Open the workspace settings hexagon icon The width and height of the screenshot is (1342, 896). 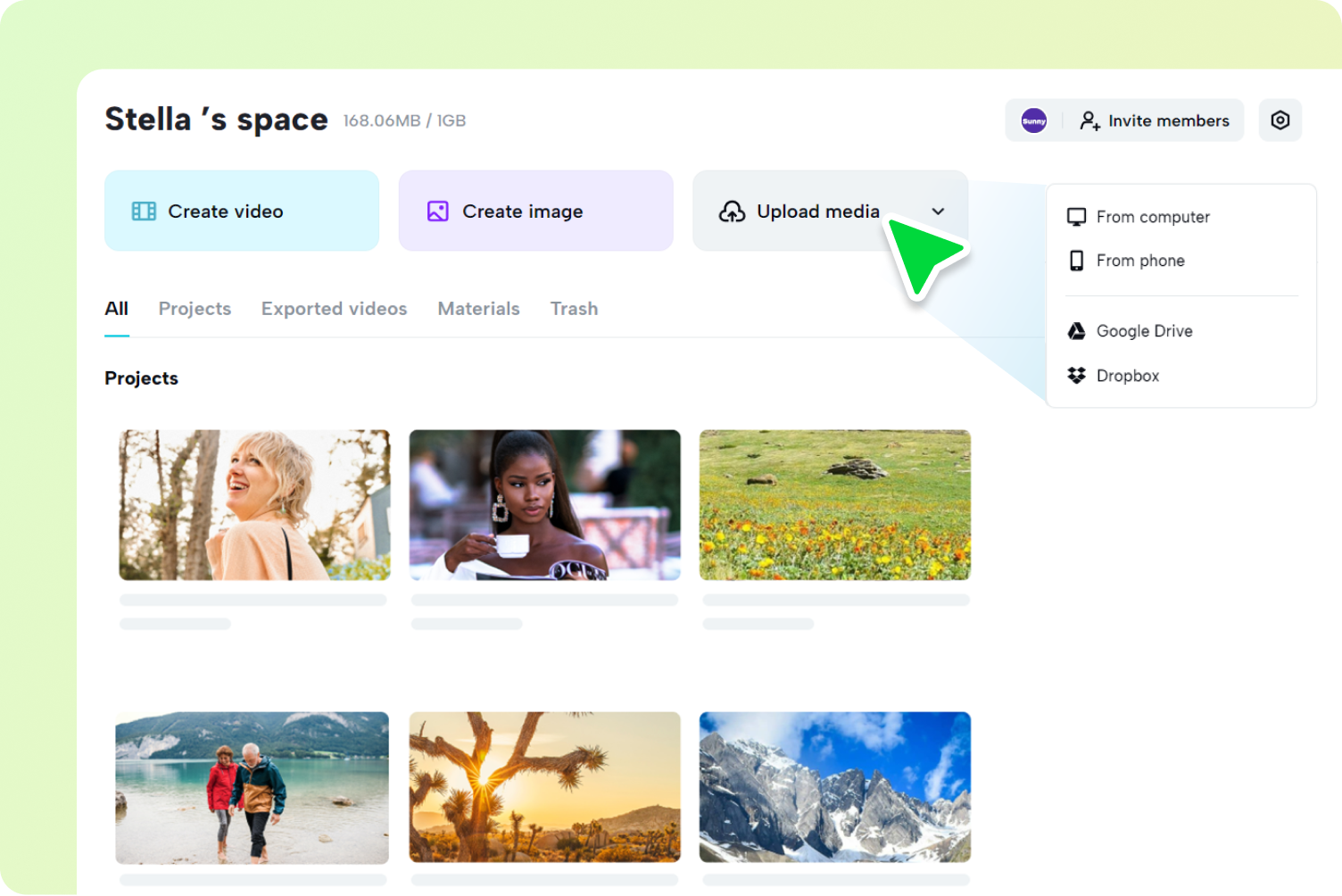[1280, 120]
